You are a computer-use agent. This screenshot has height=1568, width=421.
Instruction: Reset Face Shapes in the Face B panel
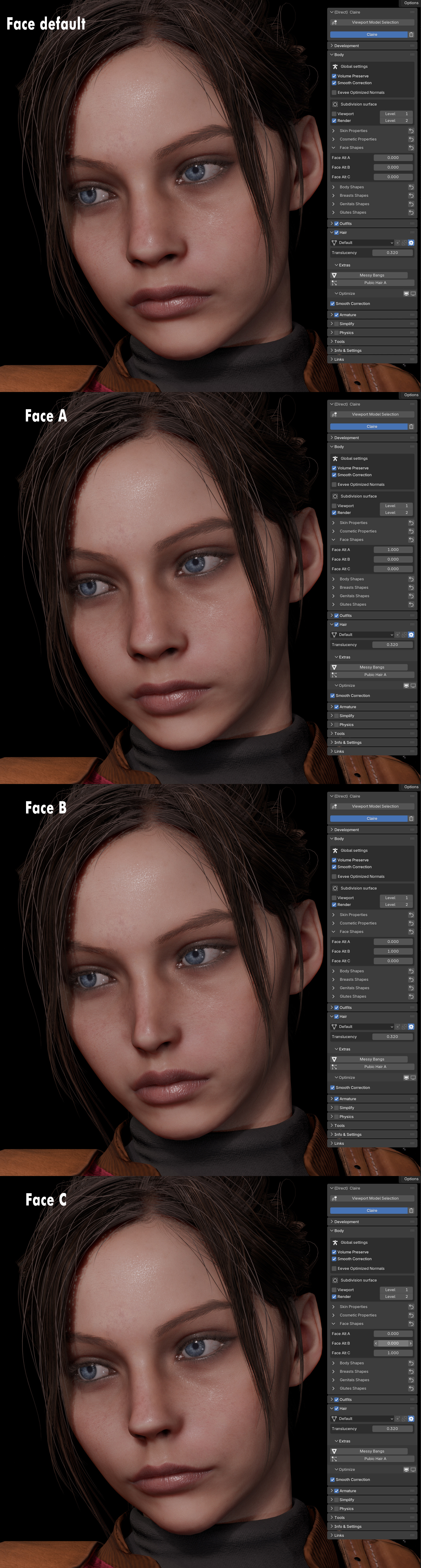pyautogui.click(x=411, y=932)
